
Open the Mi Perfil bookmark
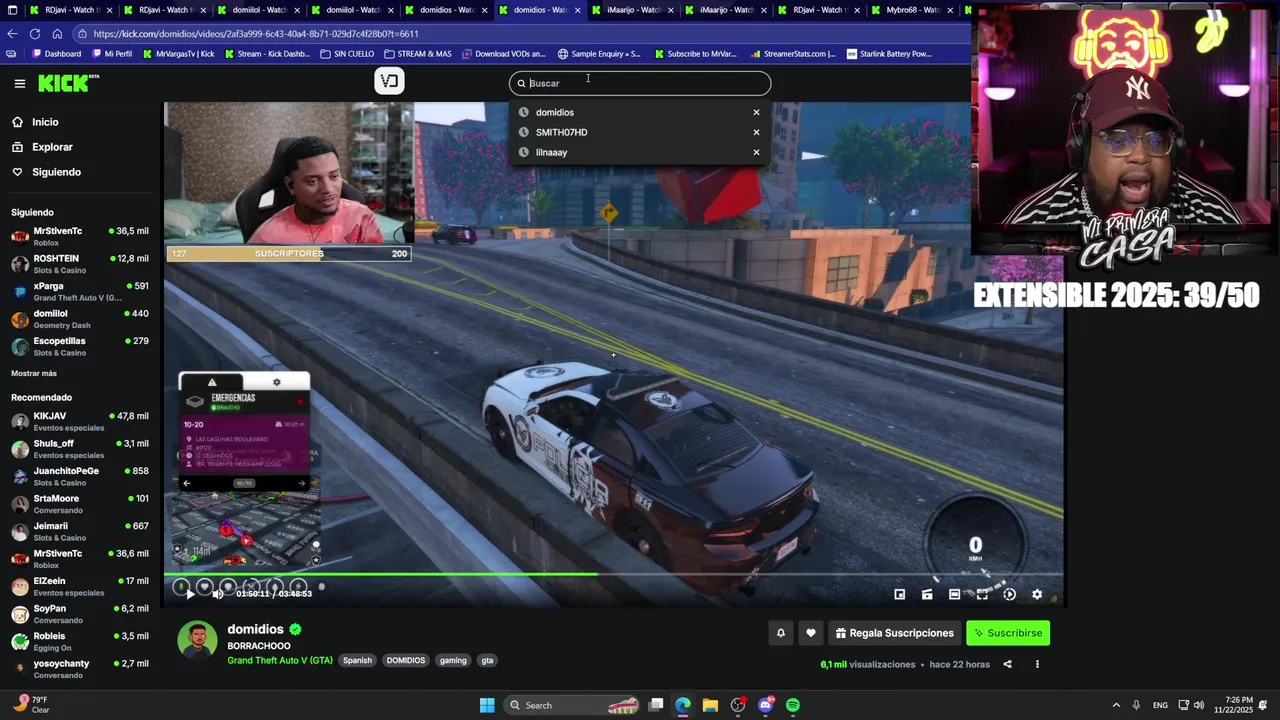click(x=112, y=54)
